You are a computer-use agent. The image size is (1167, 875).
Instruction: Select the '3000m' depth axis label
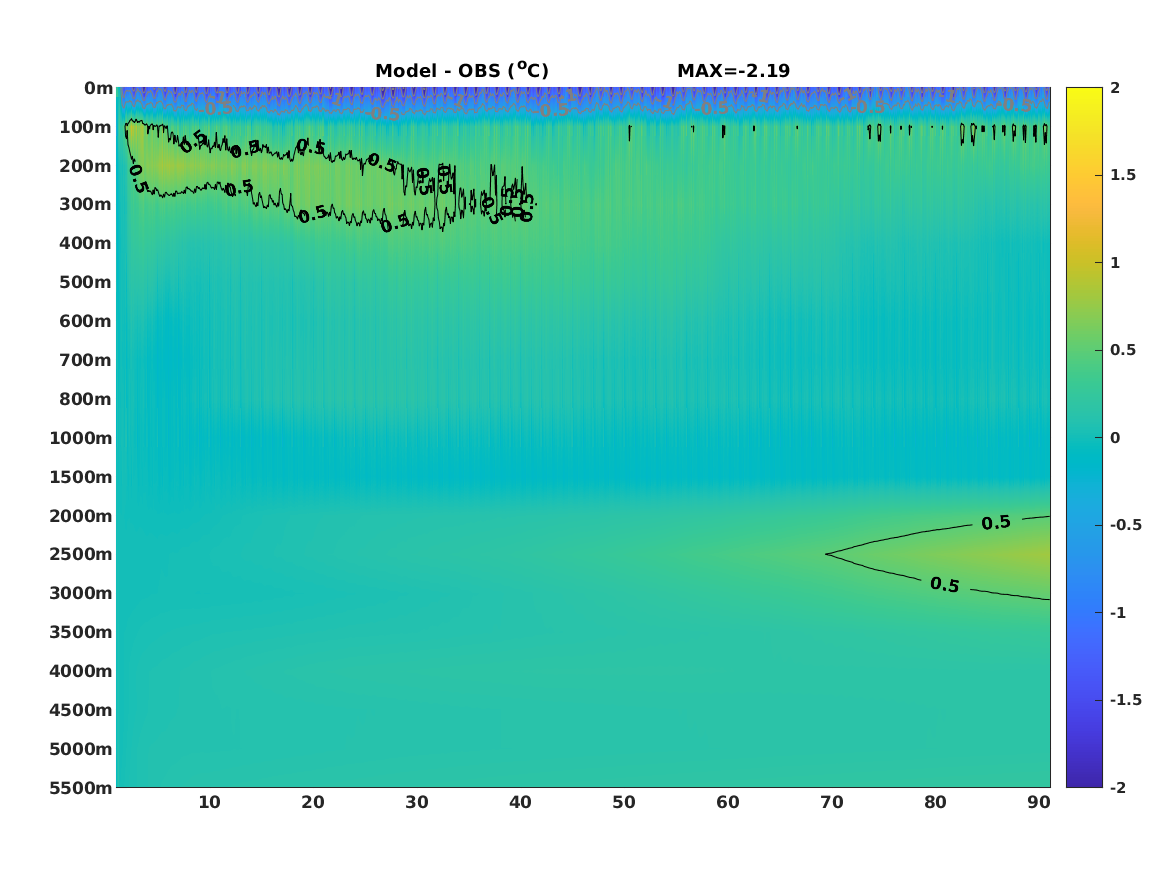[81, 593]
